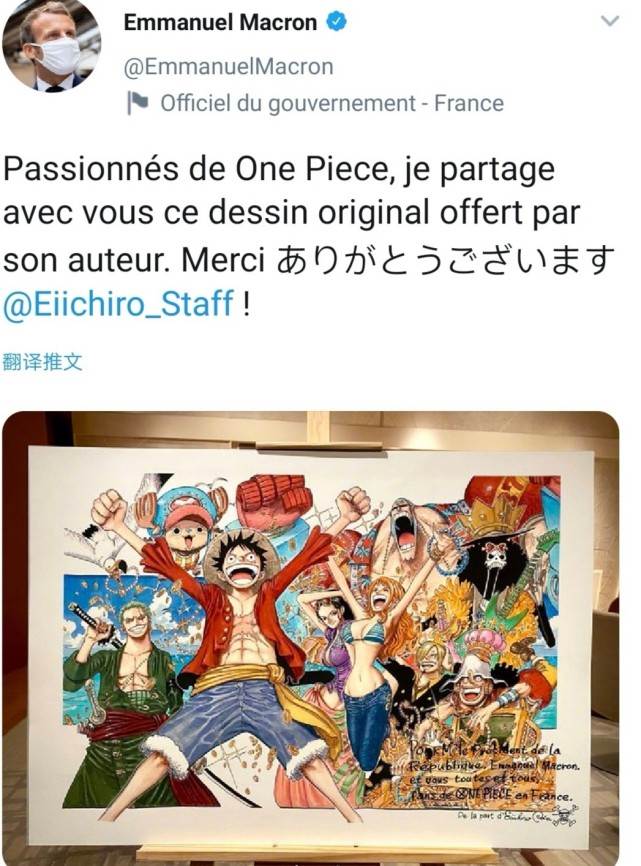Click the handwritten French dedication on drawing
Screen dimensions: 641x866
pyautogui.click(x=491, y=773)
